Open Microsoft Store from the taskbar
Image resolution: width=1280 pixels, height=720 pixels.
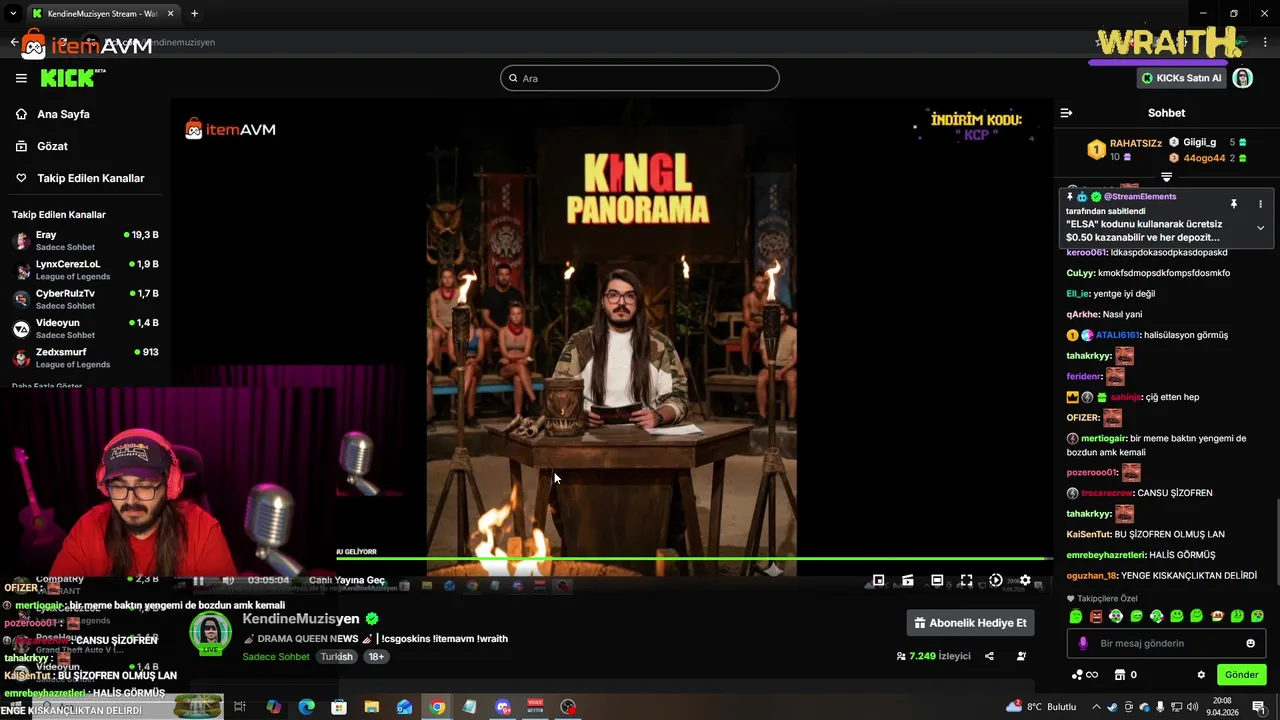(x=339, y=707)
